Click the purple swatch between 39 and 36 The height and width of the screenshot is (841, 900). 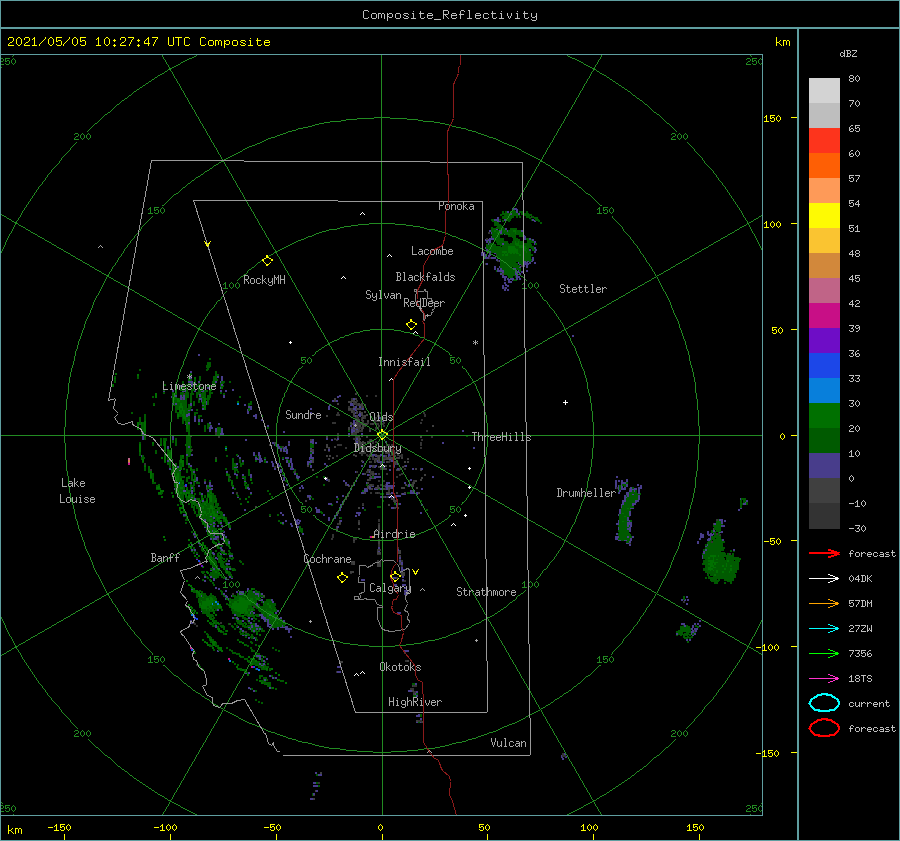(824, 340)
